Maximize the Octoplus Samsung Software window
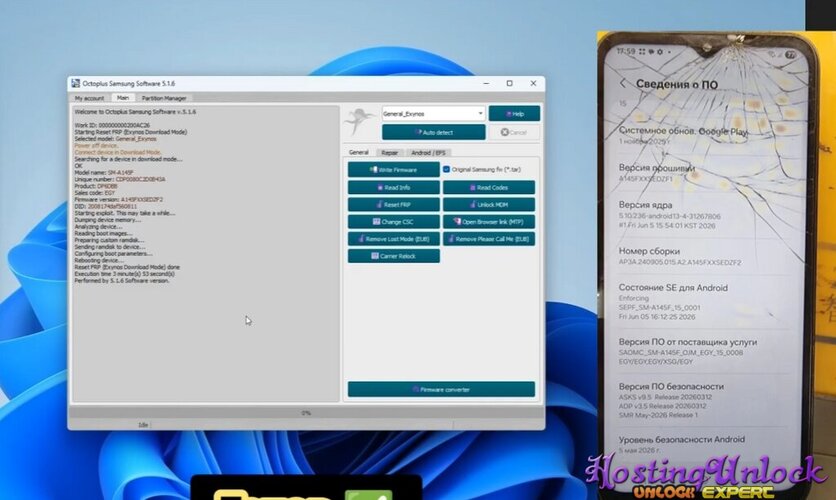 [509, 83]
